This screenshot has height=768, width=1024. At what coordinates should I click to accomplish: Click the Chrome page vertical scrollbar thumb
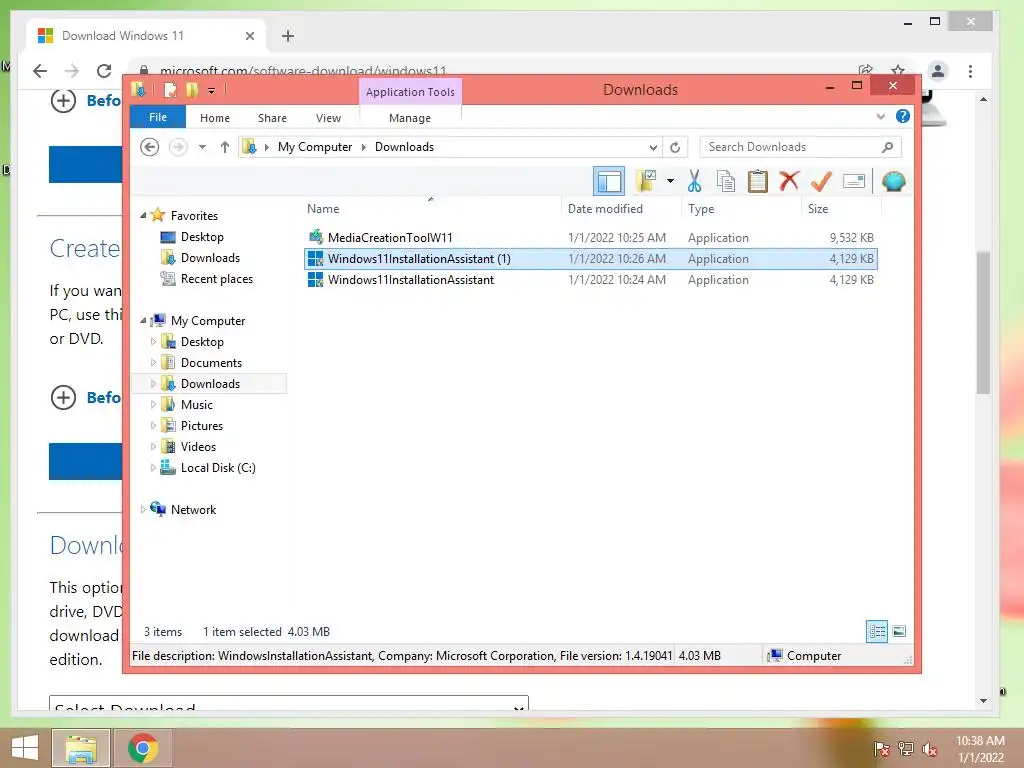[x=984, y=323]
